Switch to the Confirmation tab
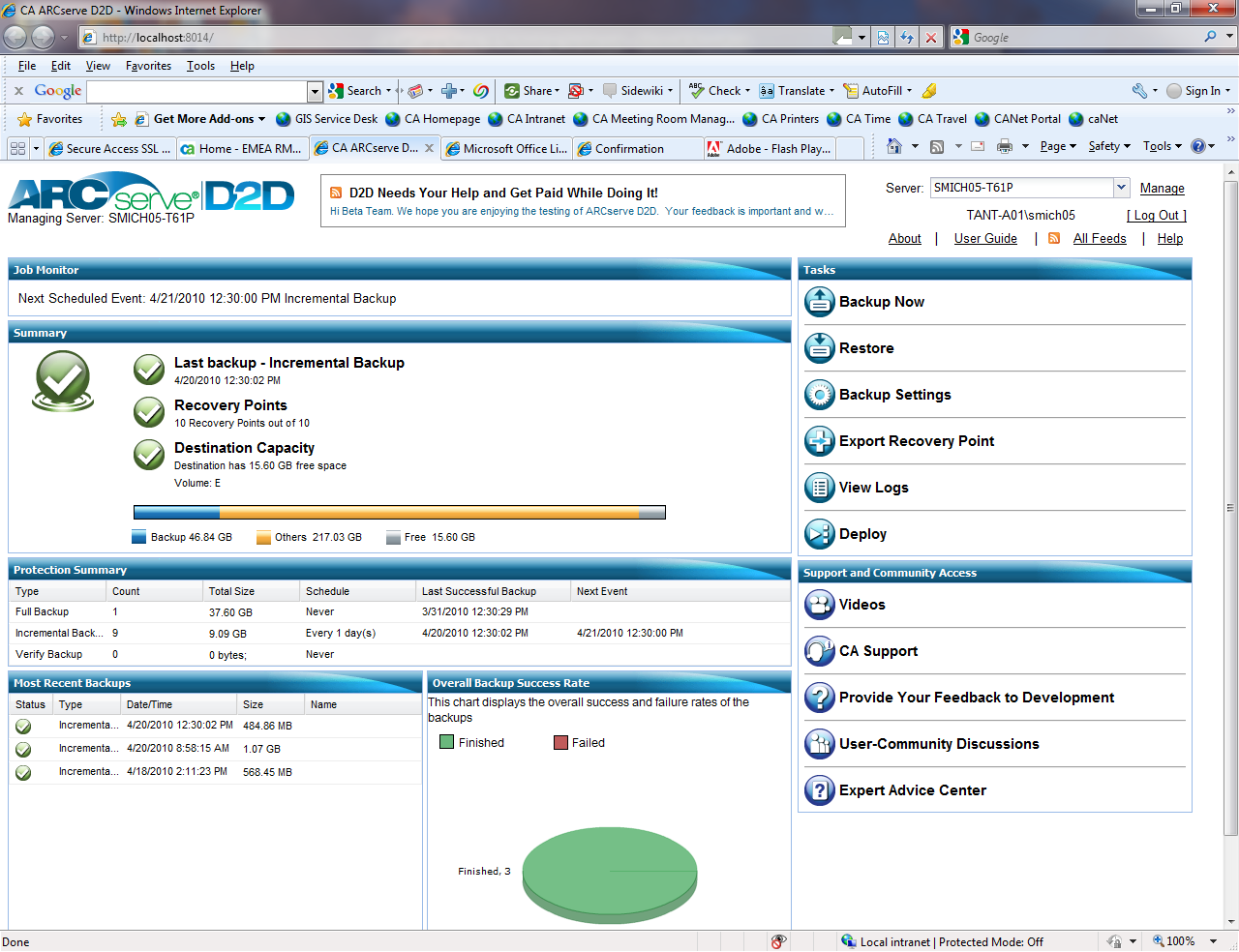Viewport: 1239px width, 952px height. click(639, 148)
